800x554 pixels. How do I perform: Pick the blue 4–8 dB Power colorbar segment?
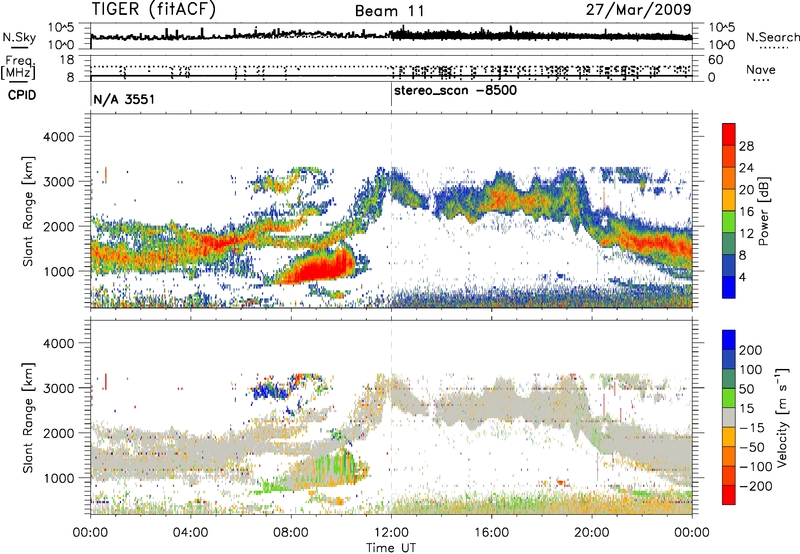(729, 266)
